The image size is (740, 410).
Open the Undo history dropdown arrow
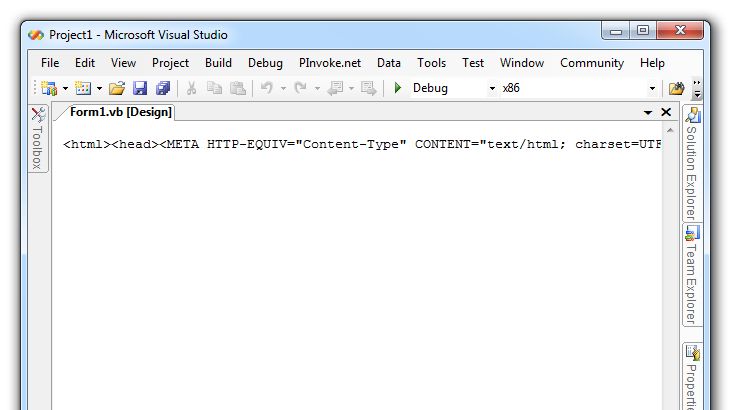283,88
